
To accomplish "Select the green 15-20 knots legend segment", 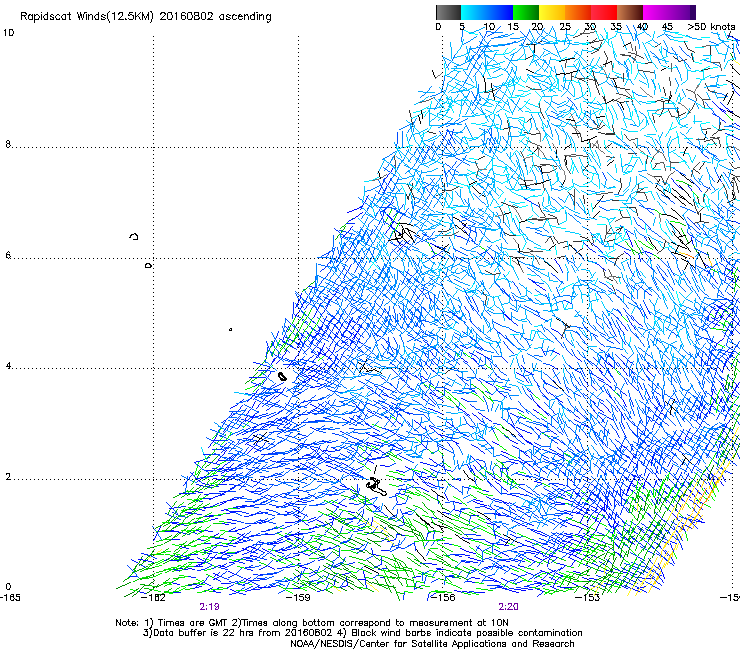I will 526,12.
